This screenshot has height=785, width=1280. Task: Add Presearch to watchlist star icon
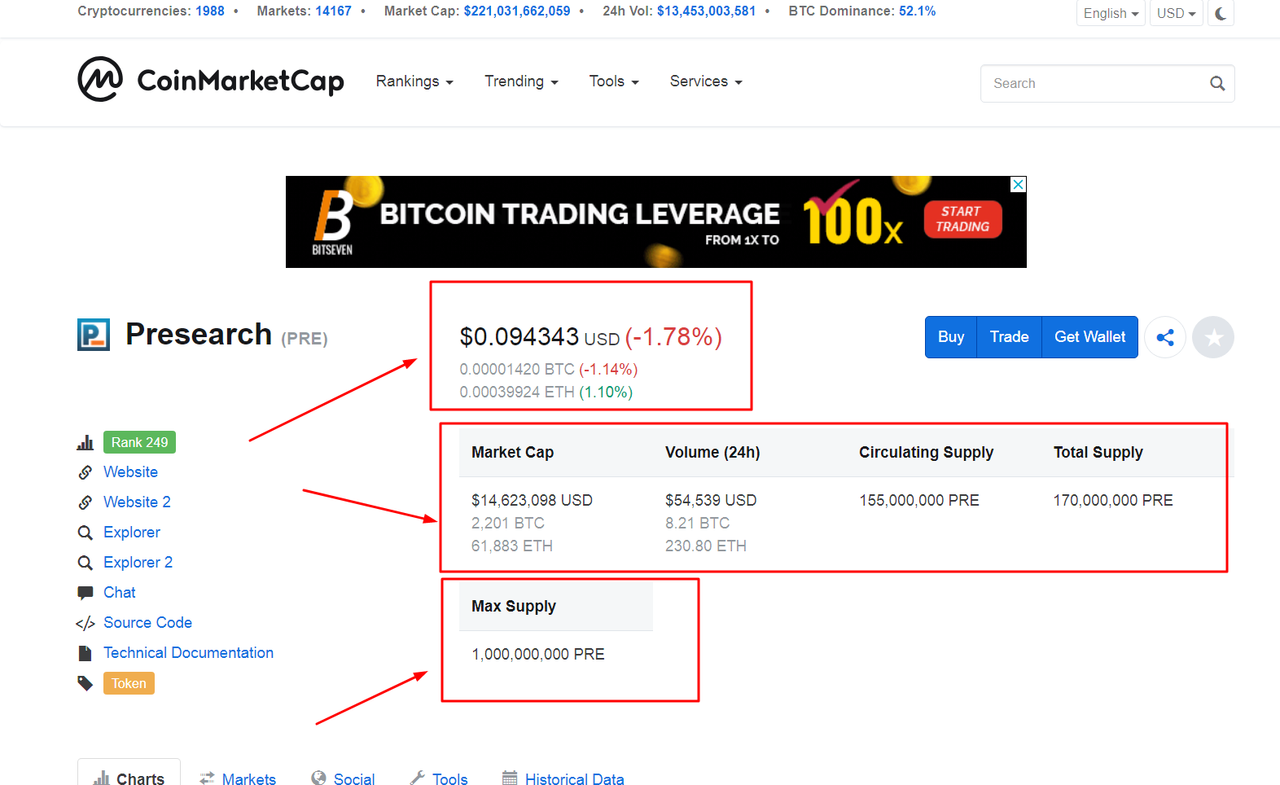coord(1214,338)
